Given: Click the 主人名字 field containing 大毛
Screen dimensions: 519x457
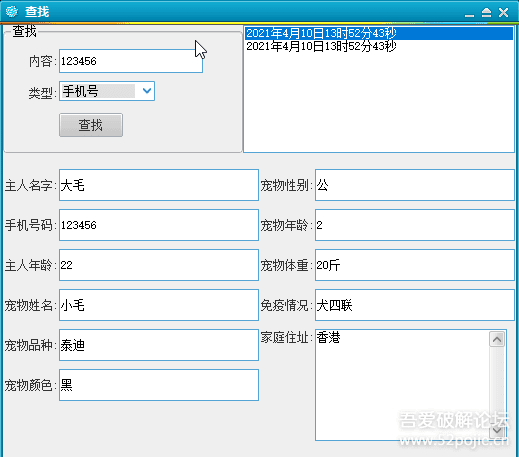Looking at the screenshot, I should pos(159,185).
